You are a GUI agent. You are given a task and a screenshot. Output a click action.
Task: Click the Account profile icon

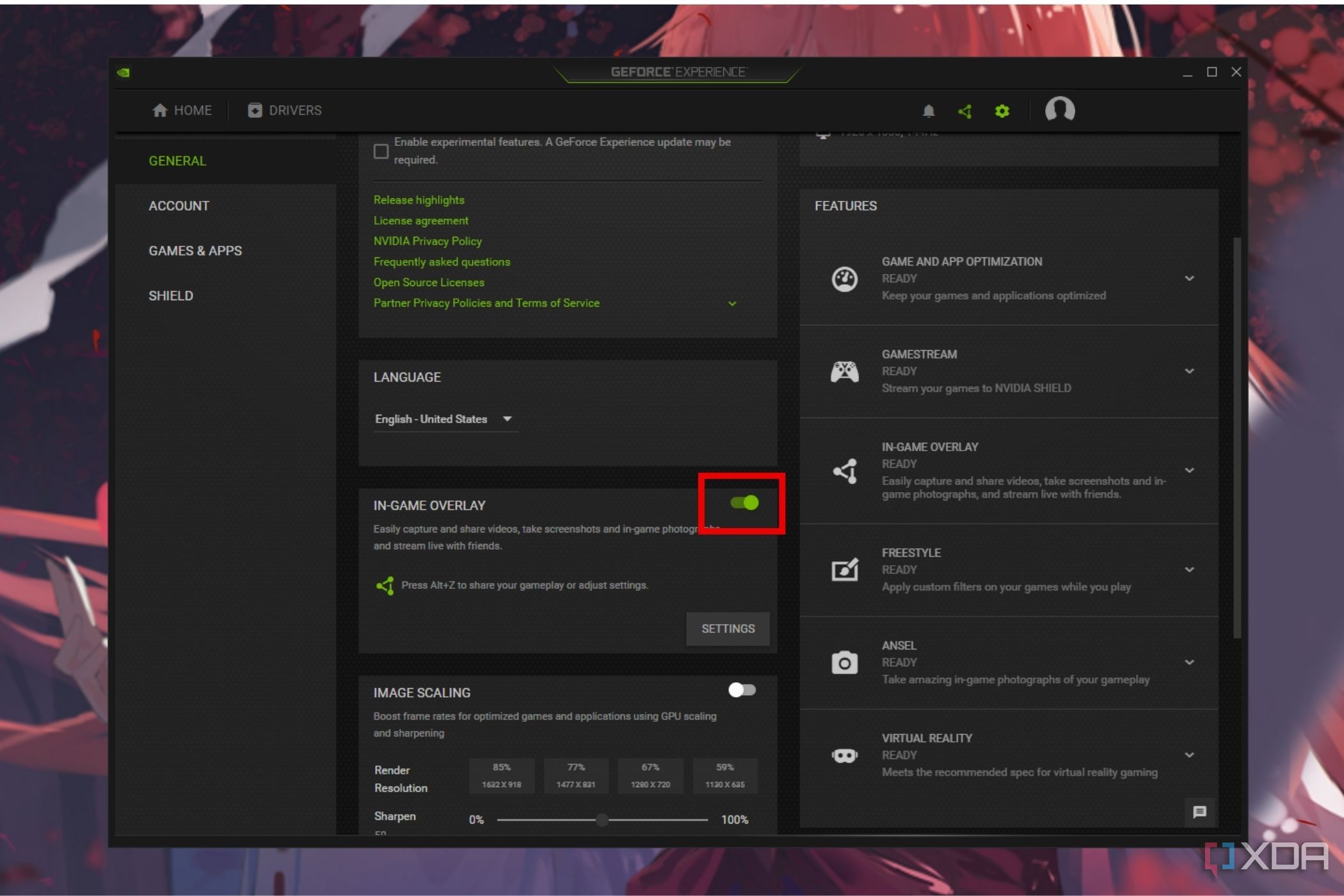click(1059, 110)
